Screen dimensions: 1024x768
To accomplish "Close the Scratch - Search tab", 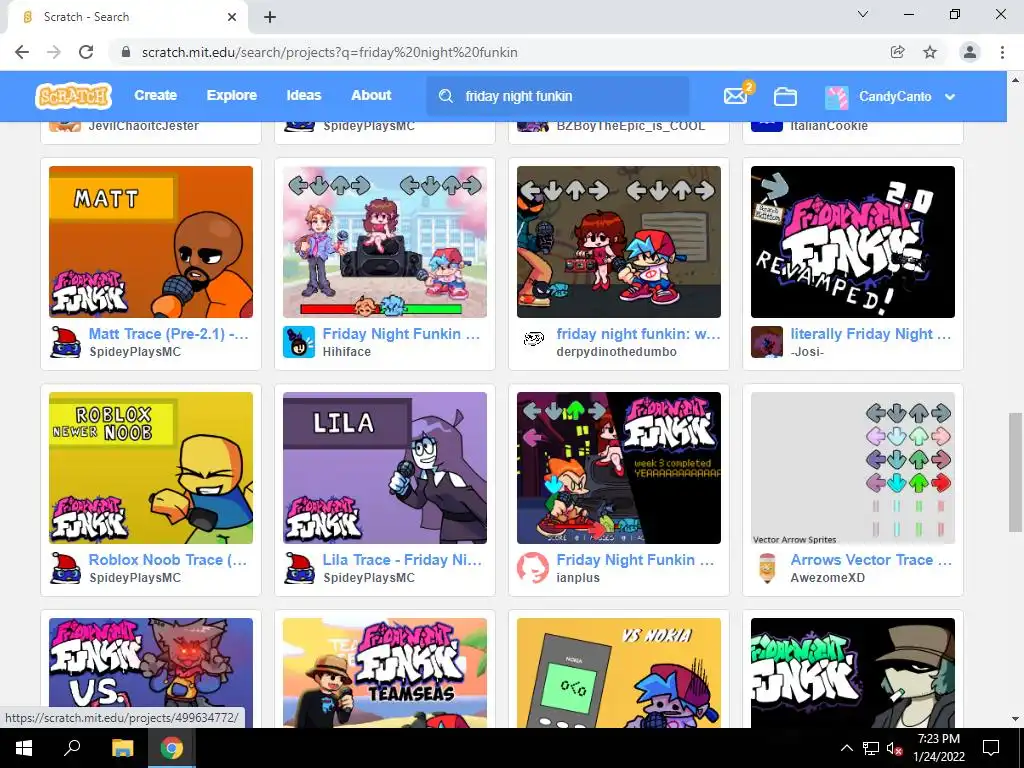I will coord(232,17).
